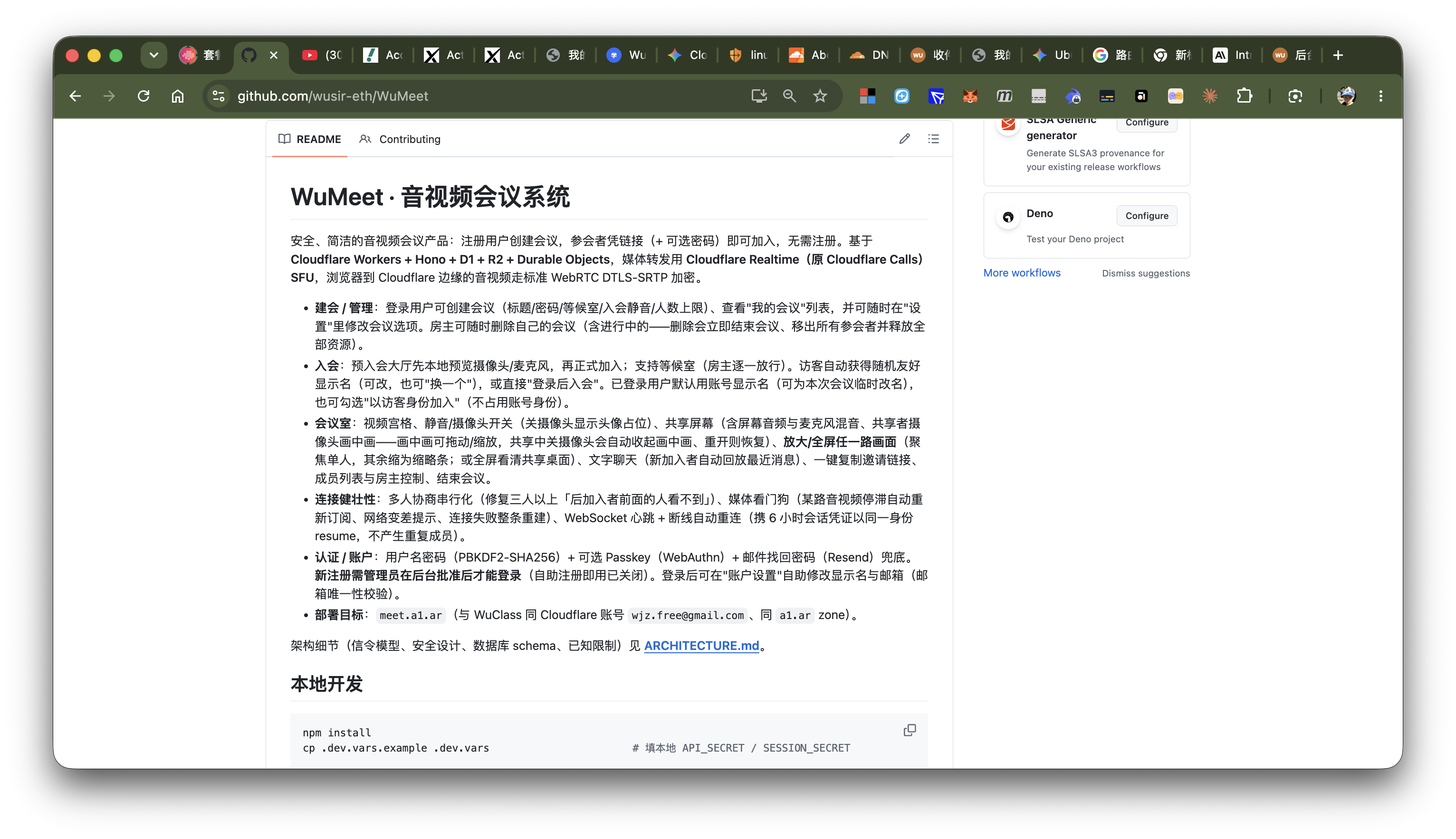Switch to the README tab
This screenshot has width=1456, height=839.
309,139
